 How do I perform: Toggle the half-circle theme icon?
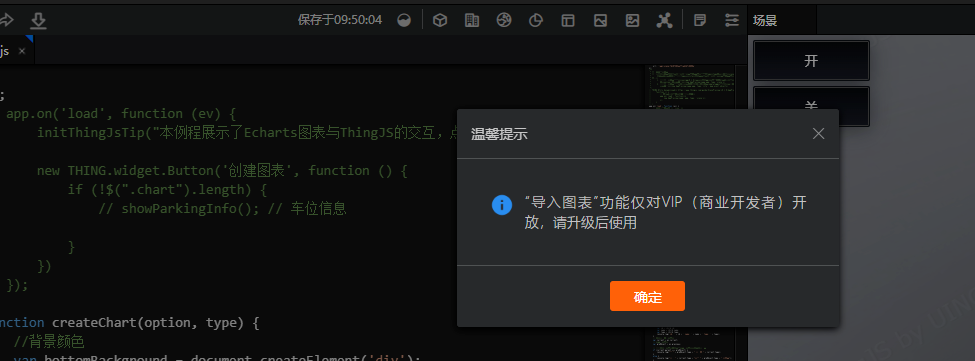tap(405, 21)
